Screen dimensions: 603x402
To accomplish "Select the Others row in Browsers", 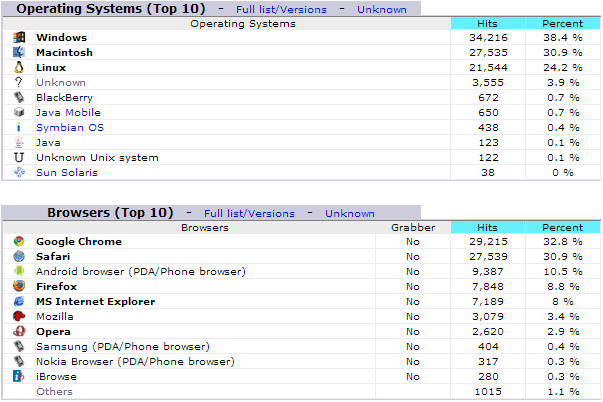I will click(54, 391).
